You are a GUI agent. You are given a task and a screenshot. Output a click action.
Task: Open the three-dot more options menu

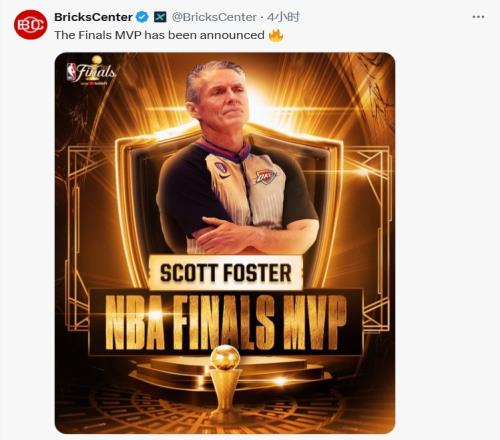478,17
